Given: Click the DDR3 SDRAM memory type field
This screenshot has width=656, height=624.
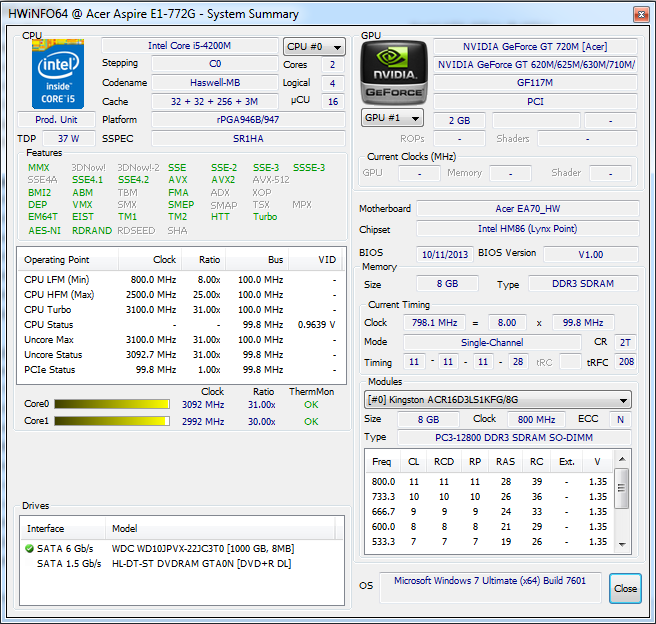Looking at the screenshot, I should tap(583, 284).
